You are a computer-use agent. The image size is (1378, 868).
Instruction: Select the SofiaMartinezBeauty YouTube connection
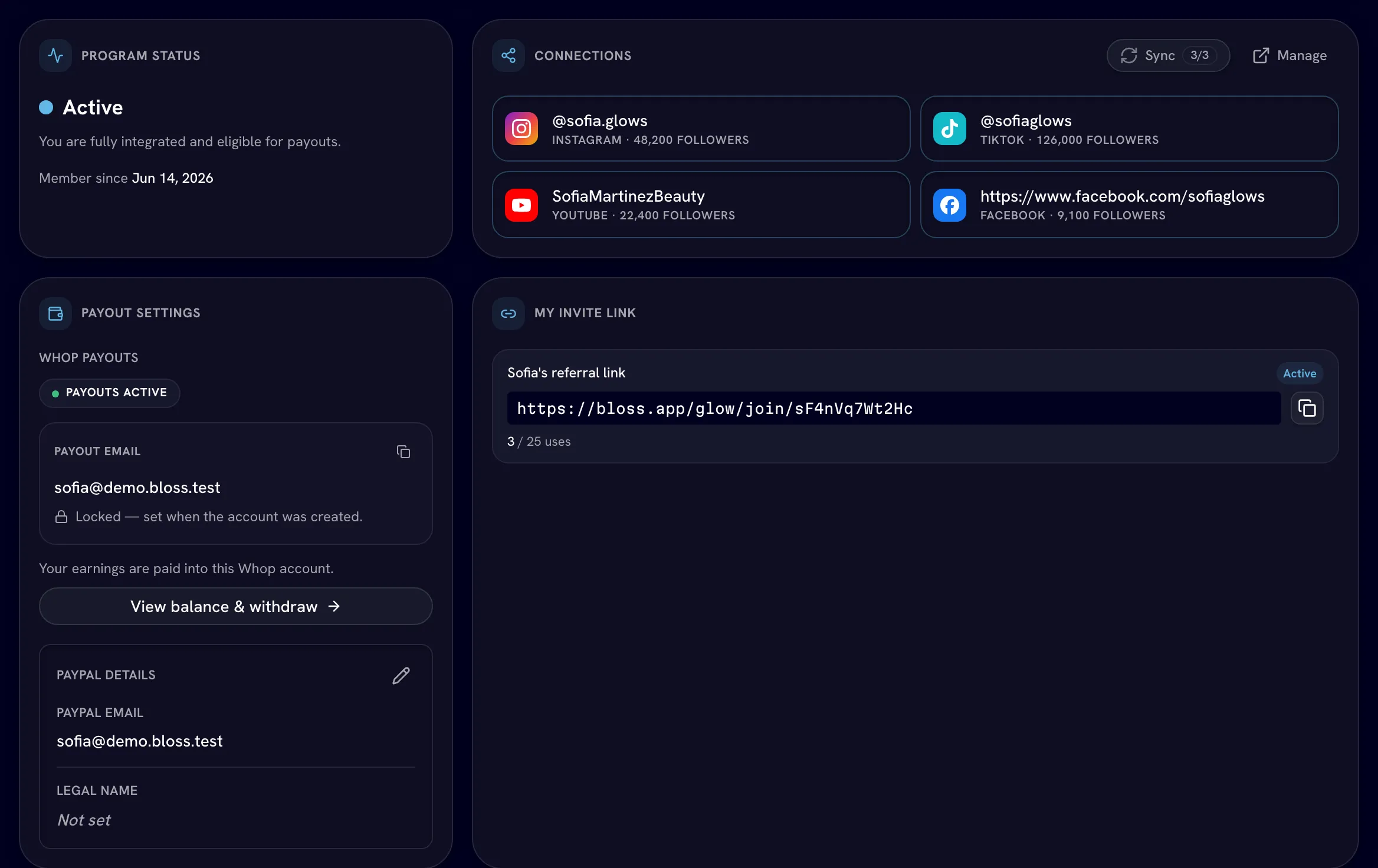point(701,205)
